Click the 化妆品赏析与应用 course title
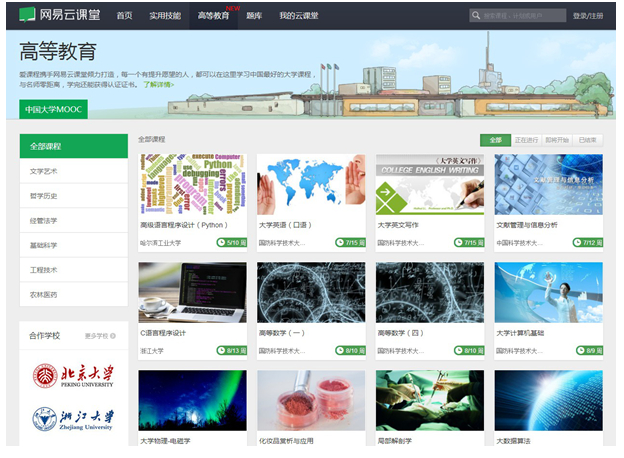 coord(286,441)
